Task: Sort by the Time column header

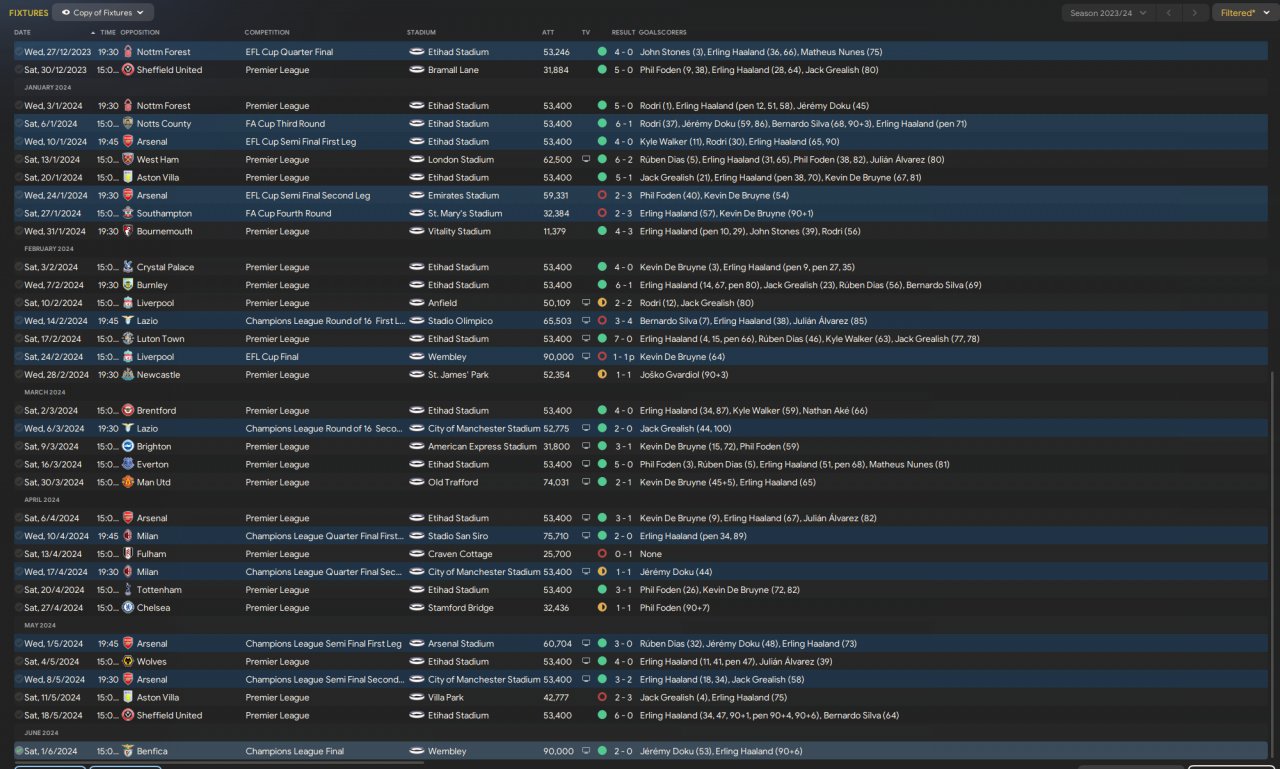Action: coord(108,33)
